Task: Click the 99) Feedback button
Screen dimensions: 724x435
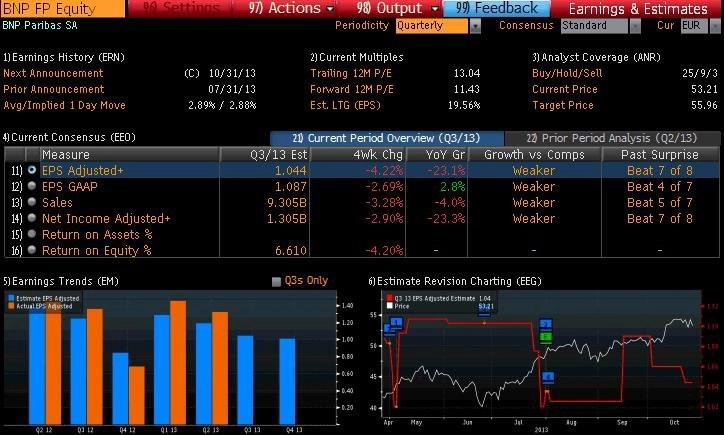Action: click(x=496, y=8)
